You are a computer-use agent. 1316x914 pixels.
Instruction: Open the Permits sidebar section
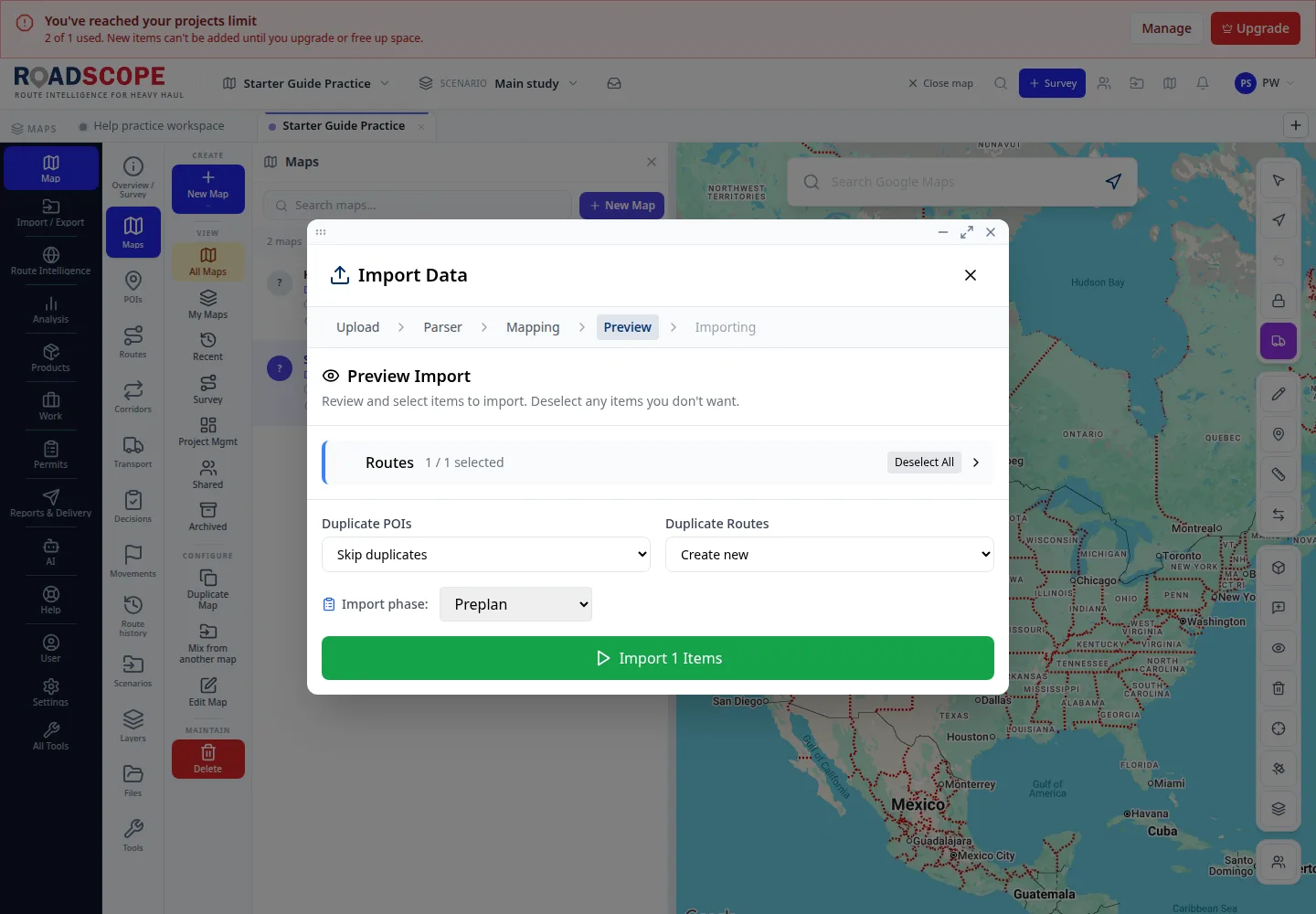coord(50,455)
